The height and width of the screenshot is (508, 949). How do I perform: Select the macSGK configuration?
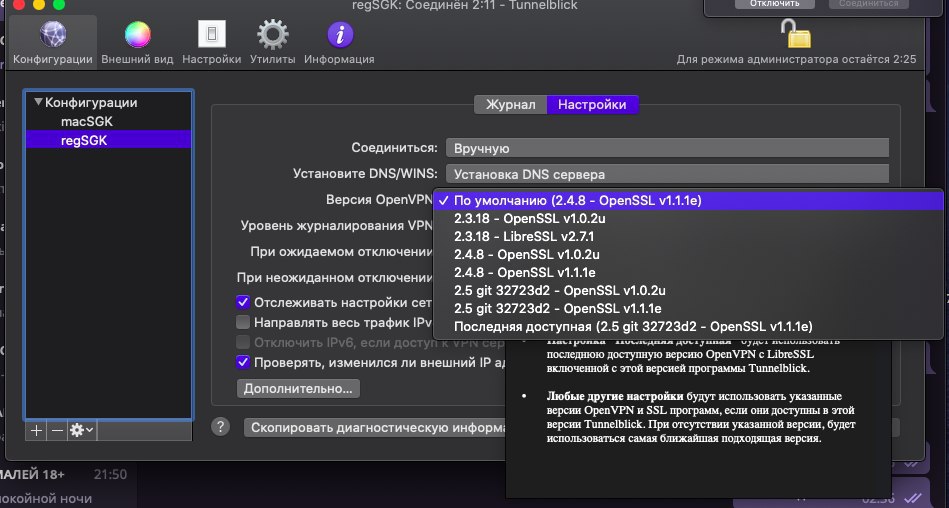(87, 121)
